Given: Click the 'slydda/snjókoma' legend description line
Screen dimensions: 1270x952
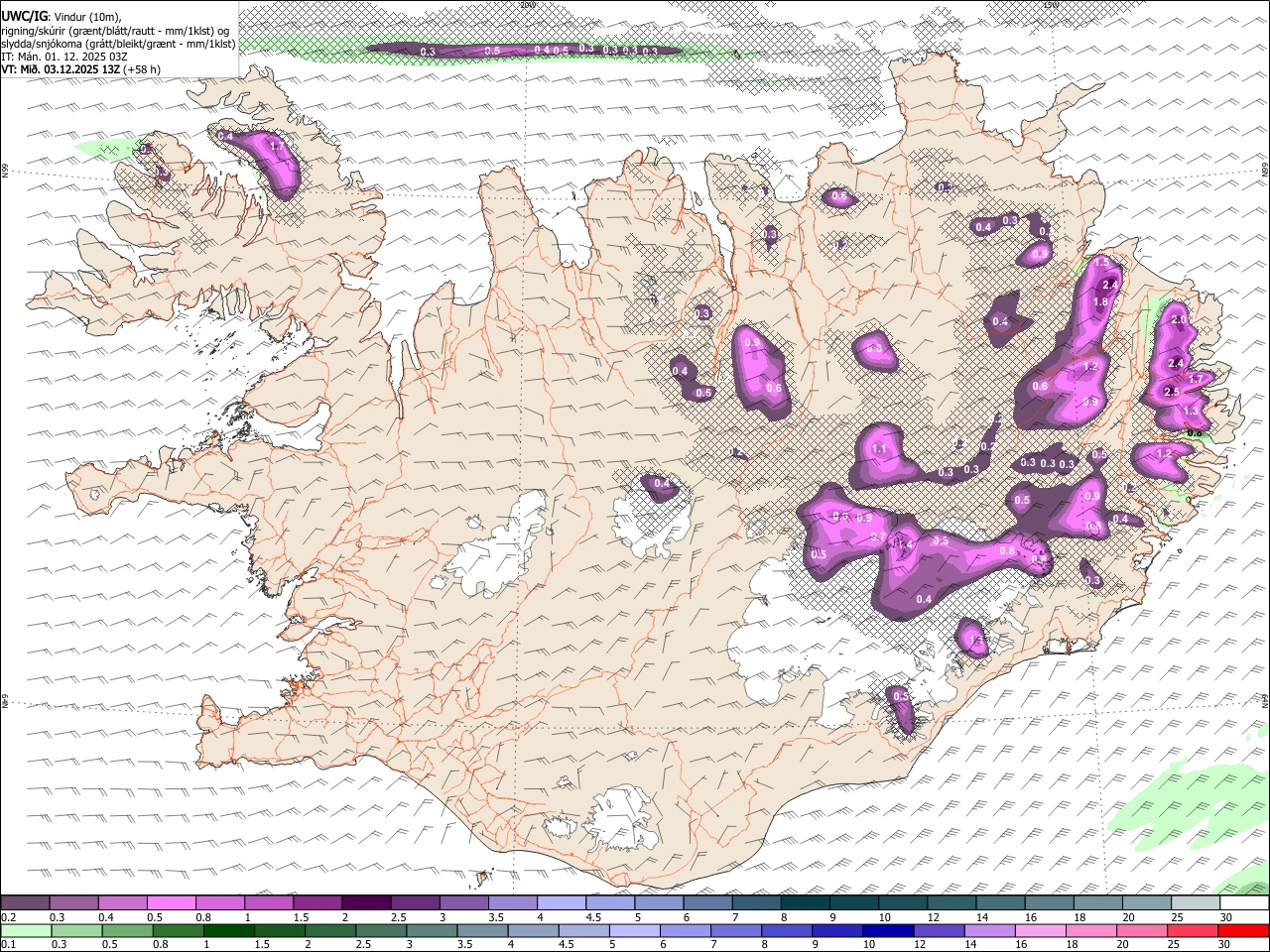Looking at the screenshot, I should click(x=118, y=44).
